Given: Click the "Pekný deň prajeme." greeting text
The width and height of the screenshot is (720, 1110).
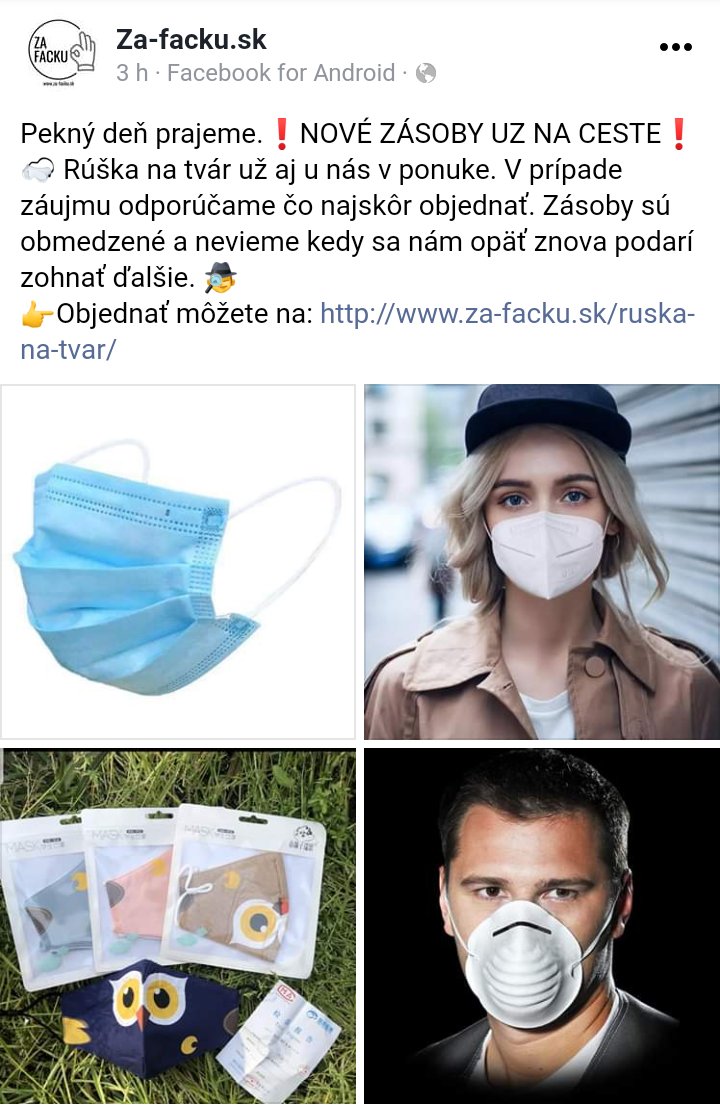Looking at the screenshot, I should point(142,134).
